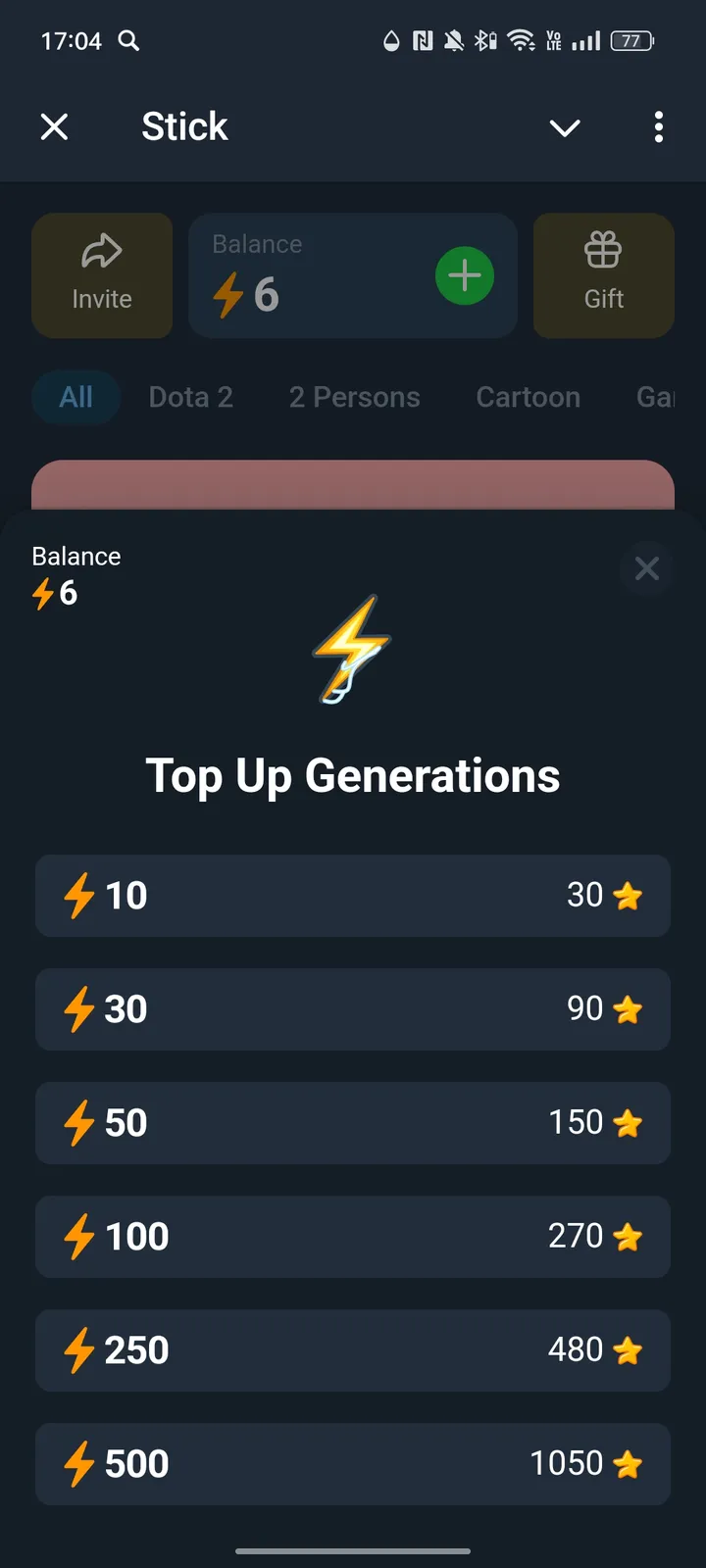Dismiss the Top Up Generations sheet
Viewport: 706px width, 1568px height.
tap(646, 568)
